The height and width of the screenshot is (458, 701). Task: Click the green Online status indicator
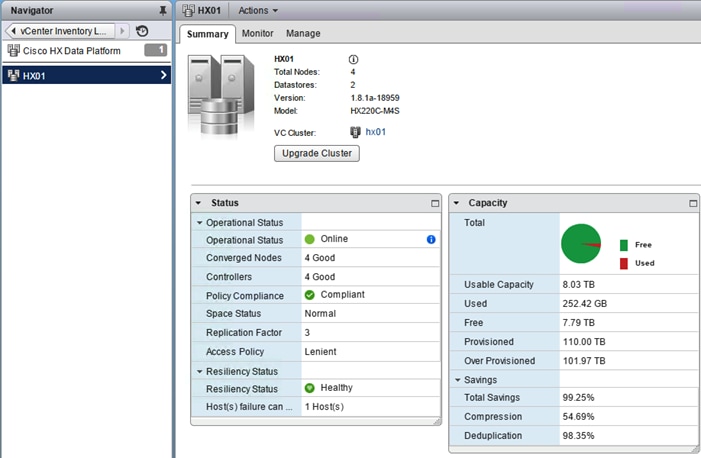pyautogui.click(x=309, y=239)
